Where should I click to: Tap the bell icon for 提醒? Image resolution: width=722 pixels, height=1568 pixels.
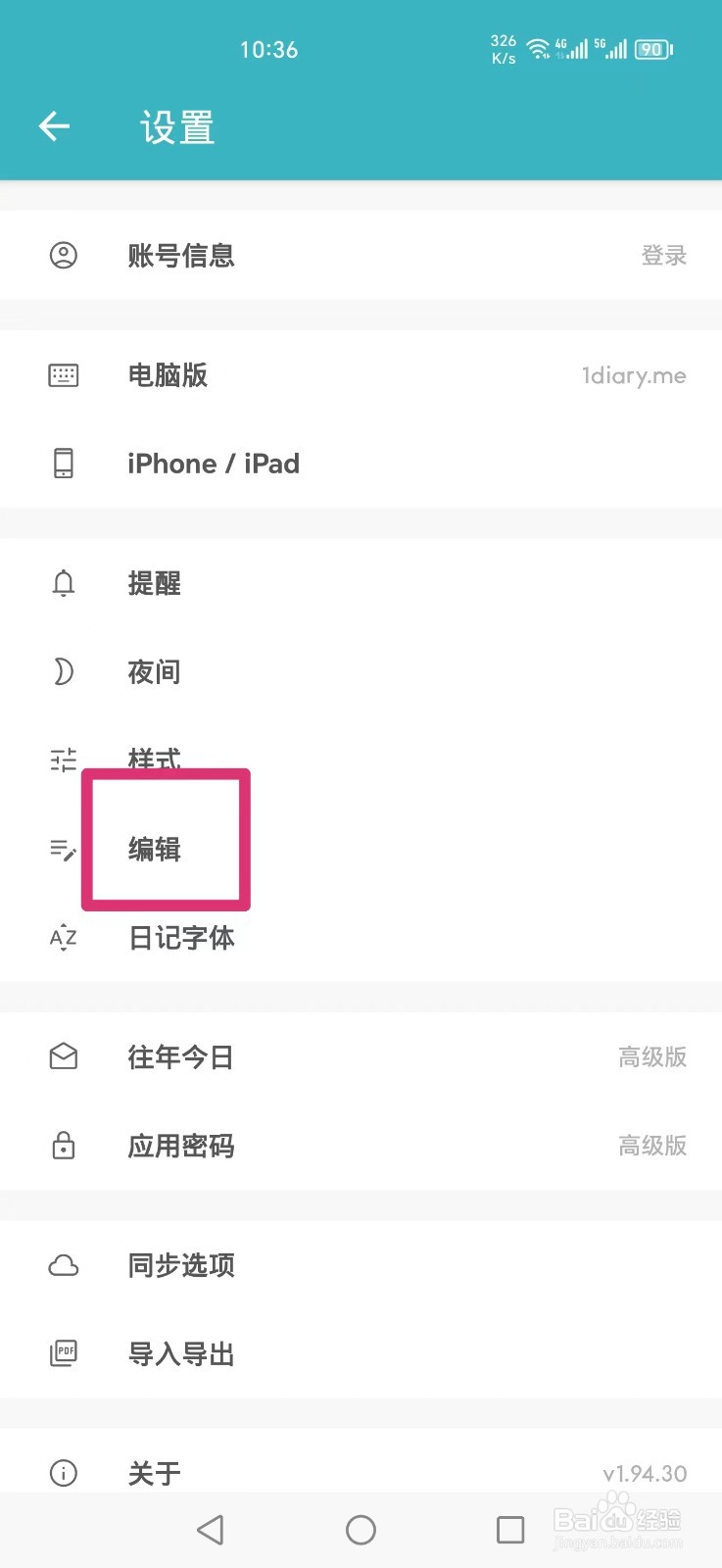click(x=64, y=583)
